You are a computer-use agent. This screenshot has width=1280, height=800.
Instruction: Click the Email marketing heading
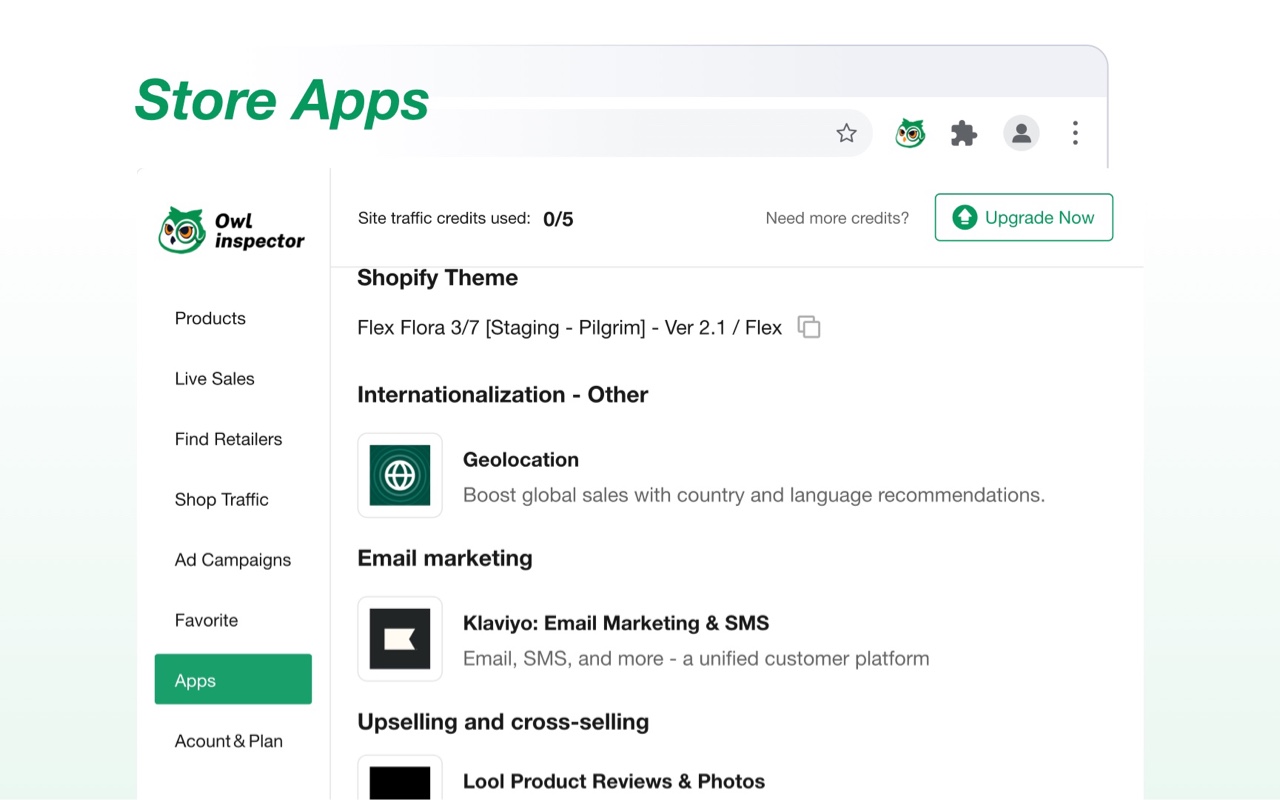[x=445, y=558]
